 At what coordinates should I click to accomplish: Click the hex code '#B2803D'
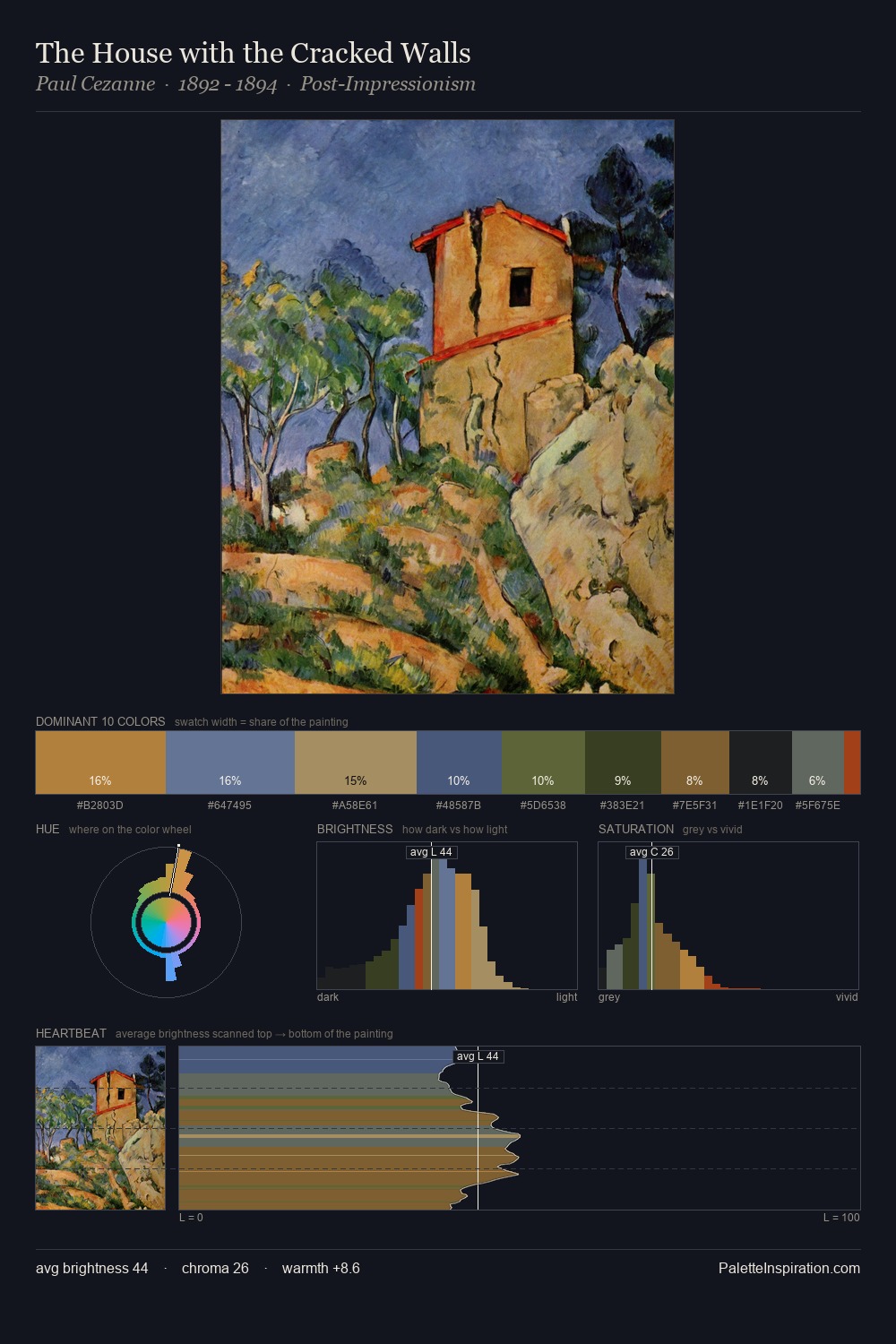click(x=100, y=806)
